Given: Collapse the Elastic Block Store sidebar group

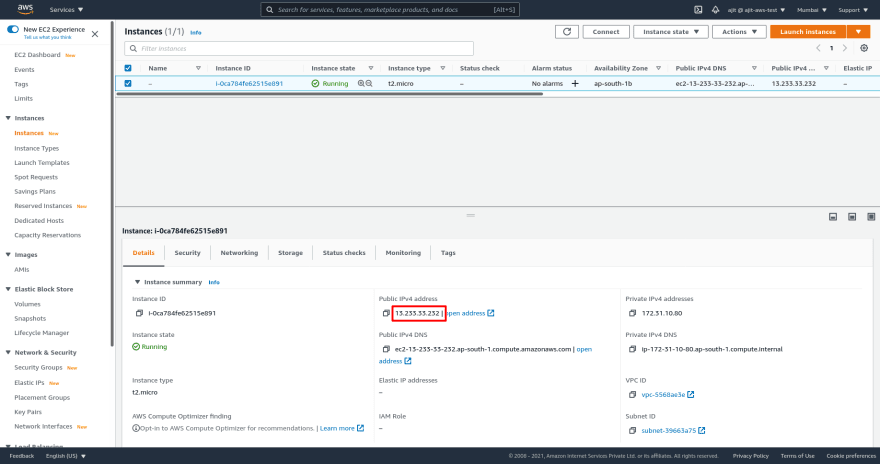Looking at the screenshot, I should click(x=8, y=289).
